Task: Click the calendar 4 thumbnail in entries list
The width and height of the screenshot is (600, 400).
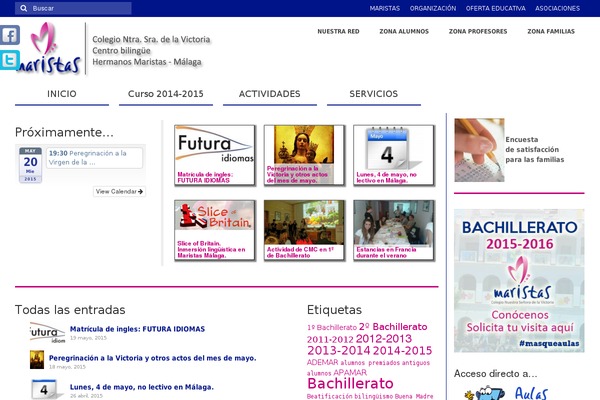Action: (46, 390)
